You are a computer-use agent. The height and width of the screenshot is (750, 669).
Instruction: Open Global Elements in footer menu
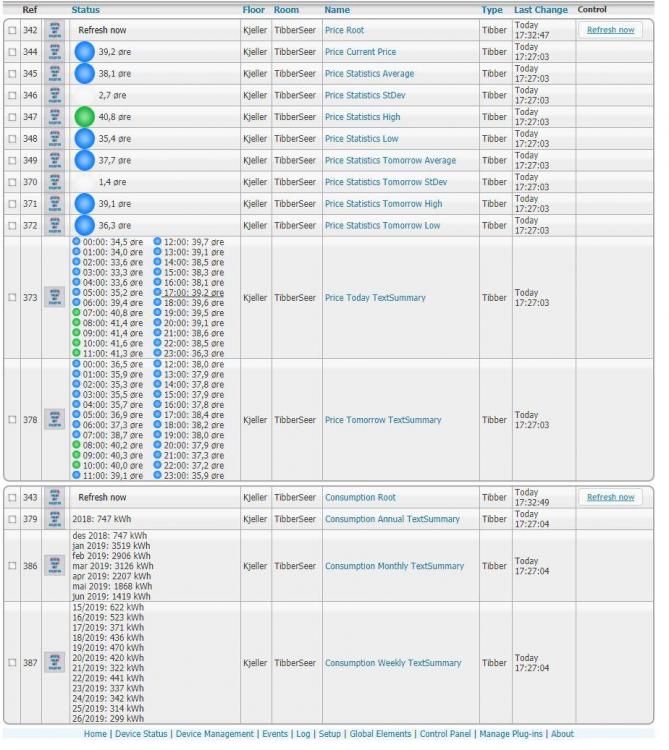[380, 734]
